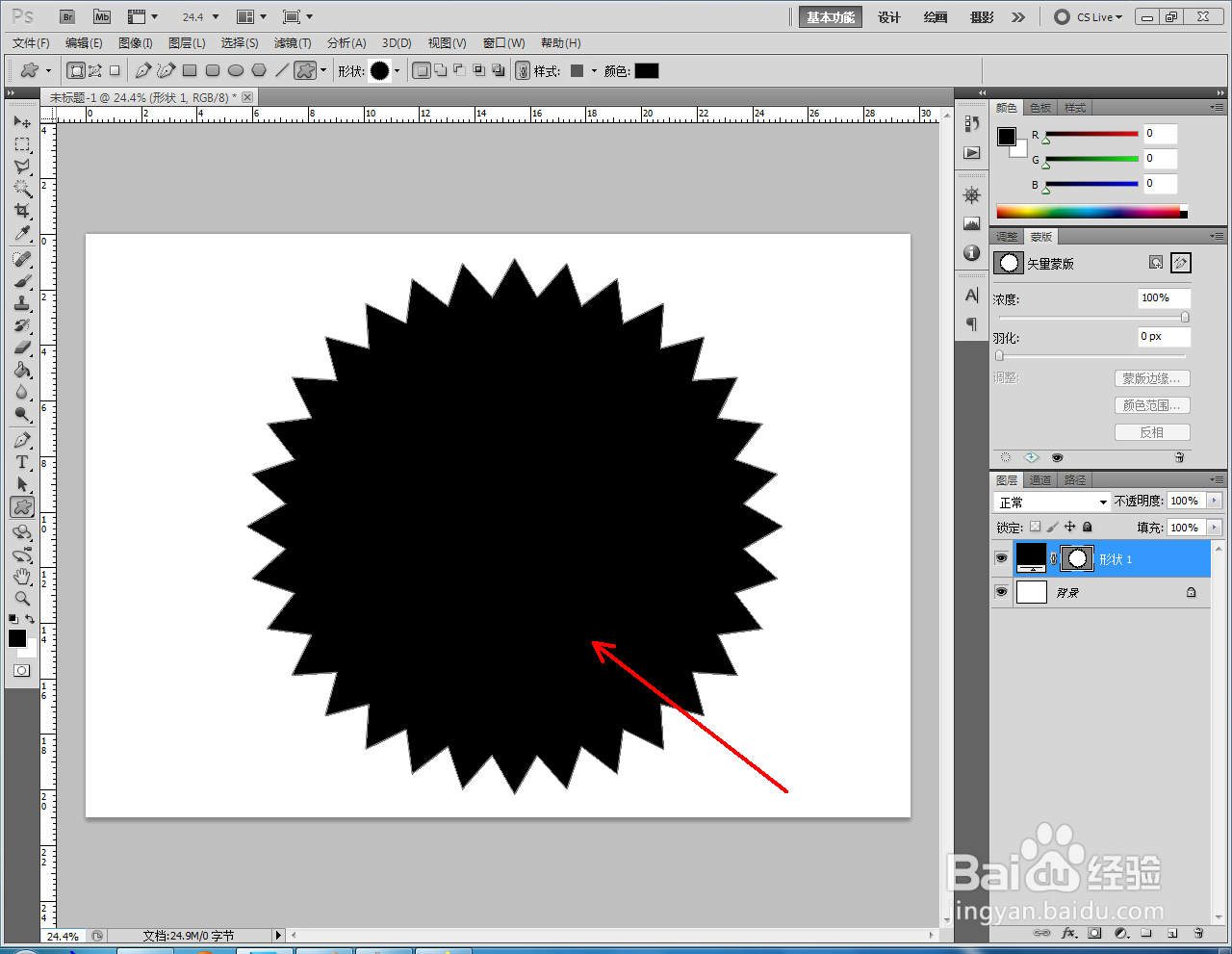Open the 图层(L) menu
The height and width of the screenshot is (954, 1232).
coord(187,42)
